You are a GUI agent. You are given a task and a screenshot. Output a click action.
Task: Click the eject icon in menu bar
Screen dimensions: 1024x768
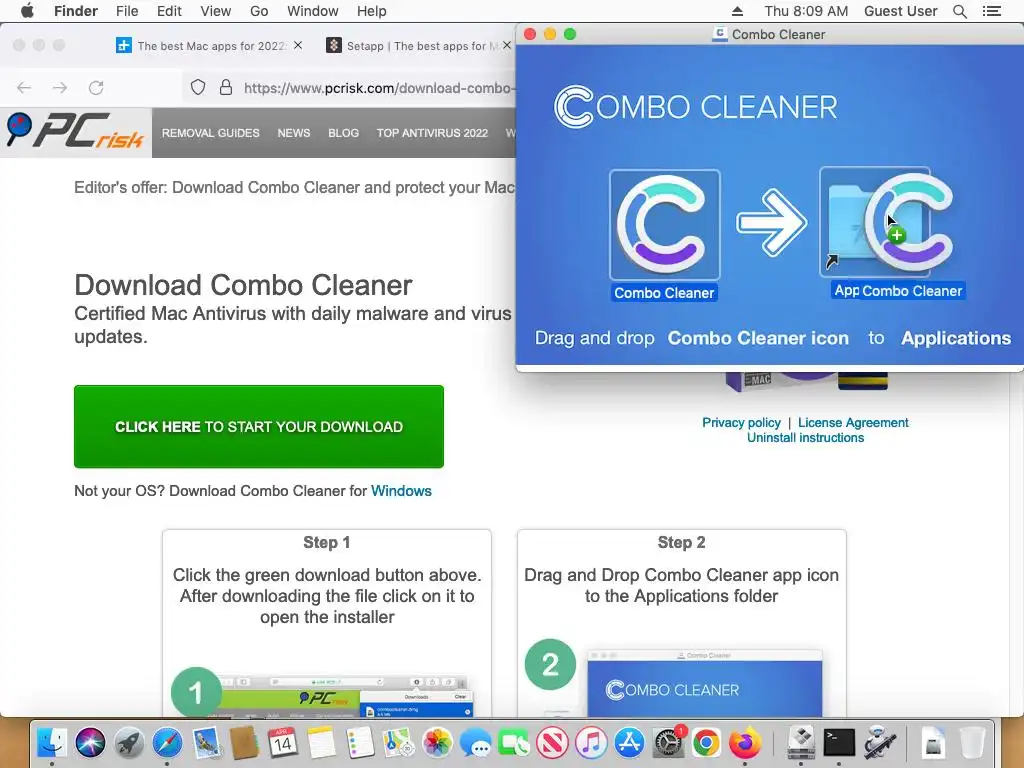[737, 11]
